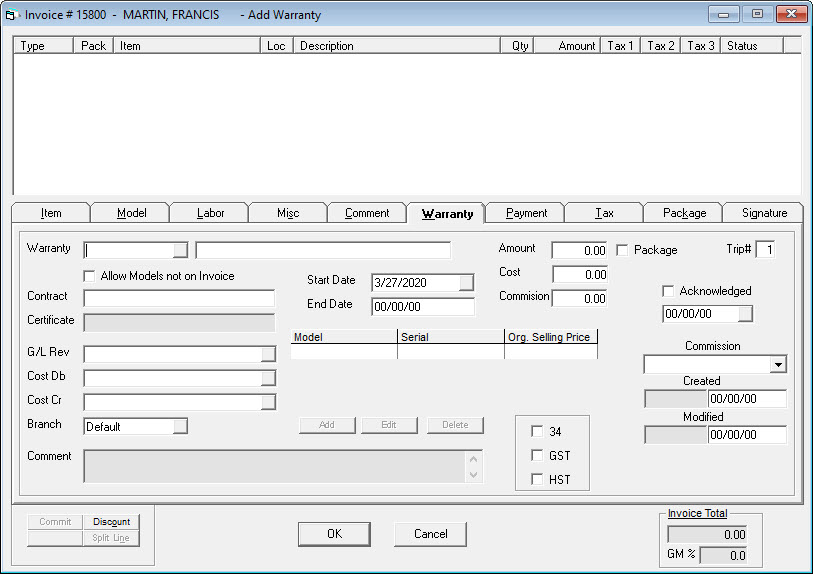Click the GM % value field
Viewport: 813px width, 574px height.
click(x=723, y=555)
